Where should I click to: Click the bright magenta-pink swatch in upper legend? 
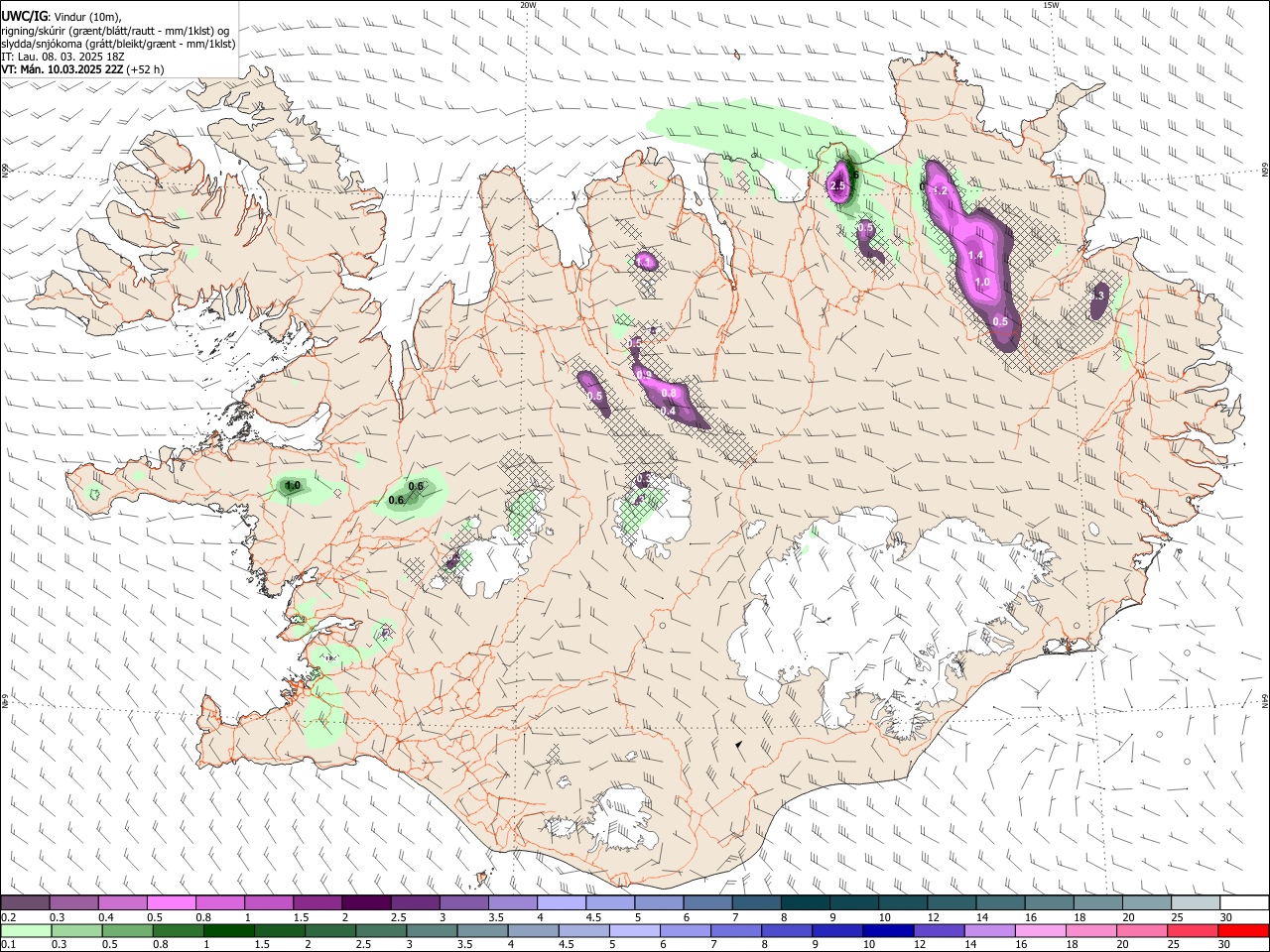pyautogui.click(x=171, y=903)
